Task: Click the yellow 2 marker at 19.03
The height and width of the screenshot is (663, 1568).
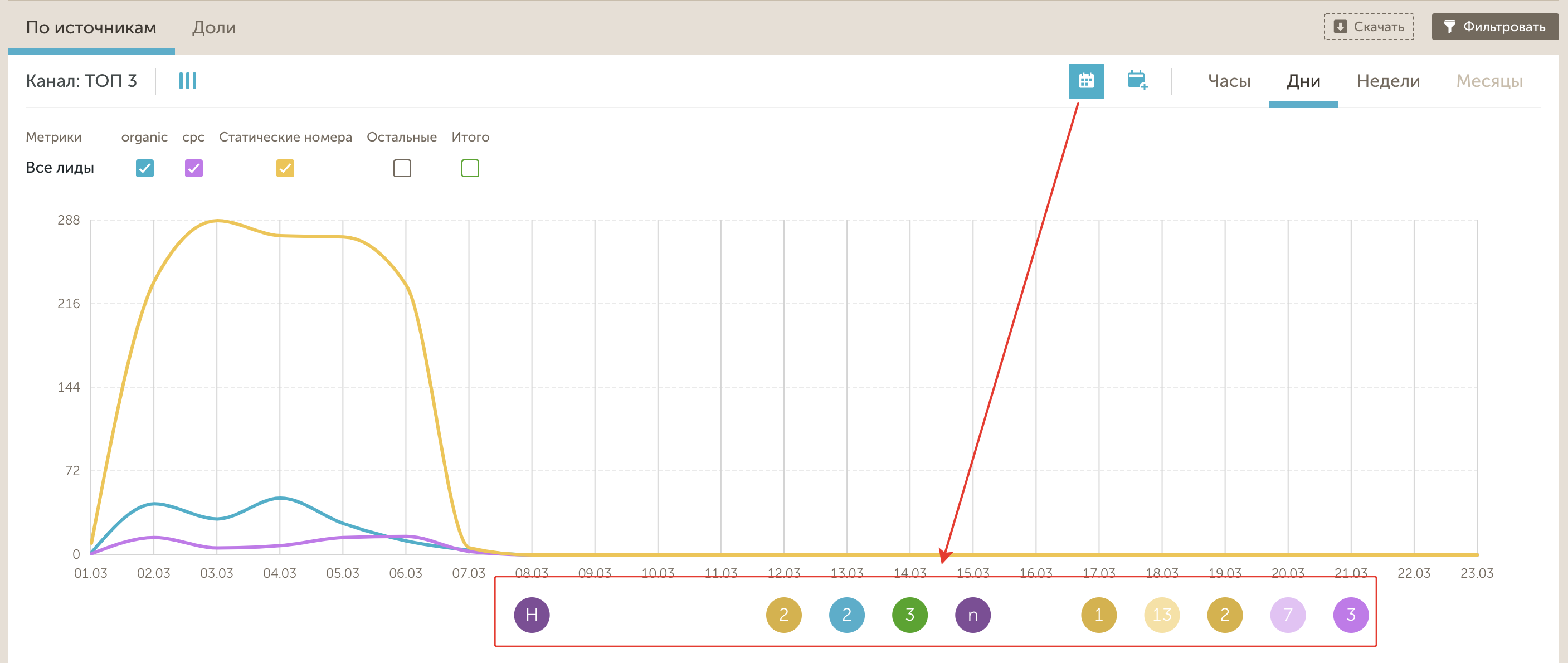Action: (1225, 615)
